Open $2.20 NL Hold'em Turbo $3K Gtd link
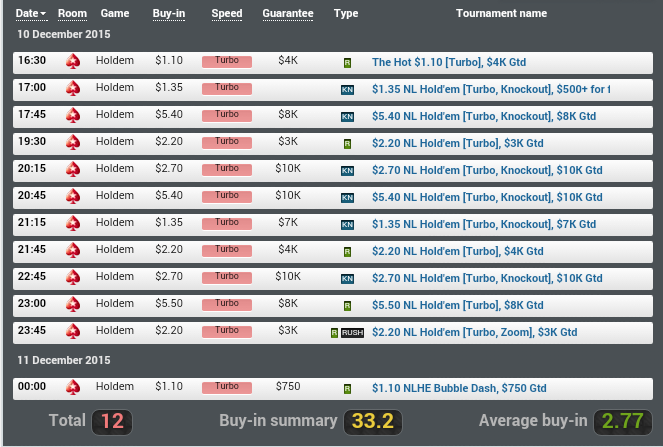 [x=458, y=143]
